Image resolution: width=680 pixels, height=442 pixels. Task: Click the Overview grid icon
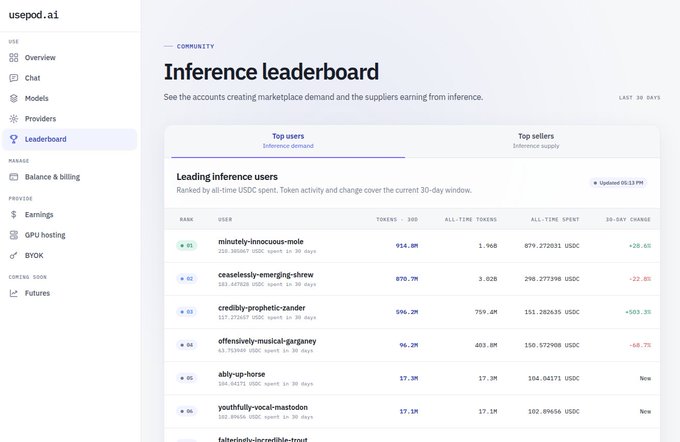14,58
